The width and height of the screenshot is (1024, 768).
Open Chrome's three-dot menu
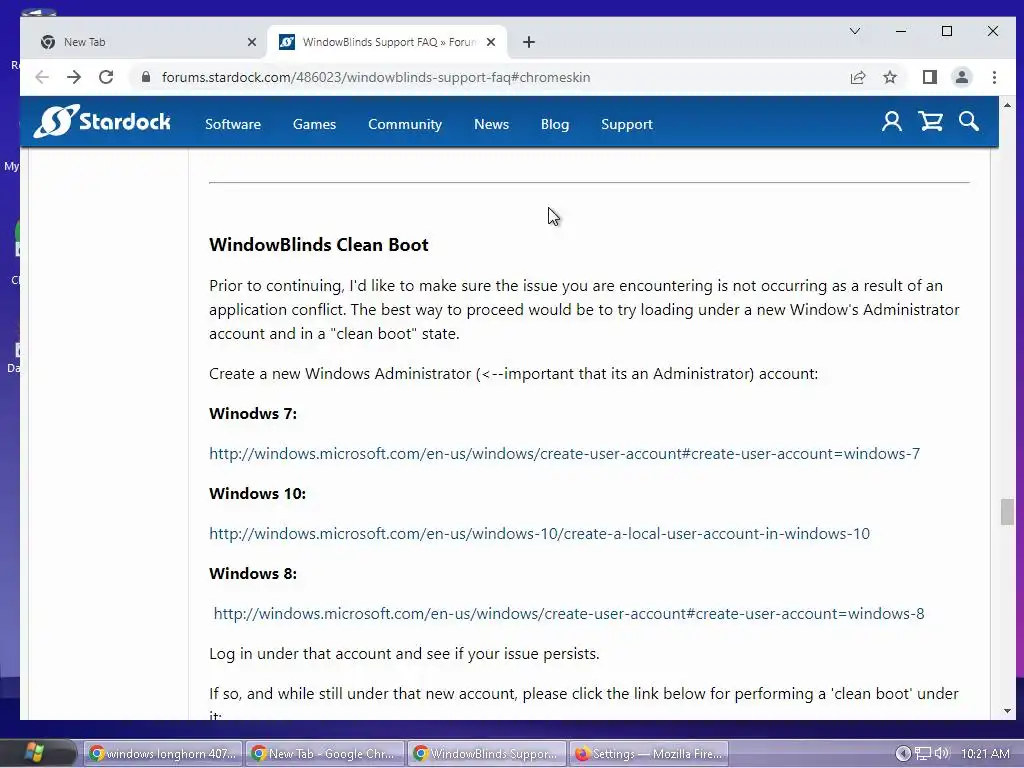tap(994, 77)
